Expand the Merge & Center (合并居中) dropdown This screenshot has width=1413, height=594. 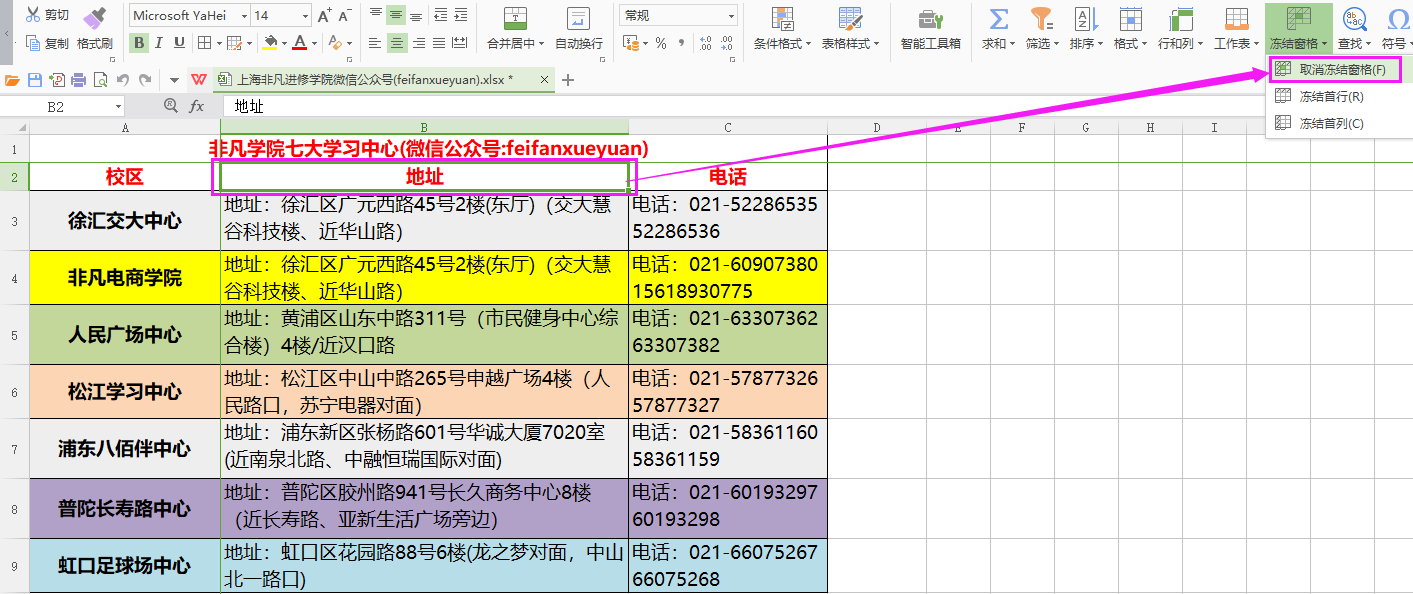tap(542, 44)
